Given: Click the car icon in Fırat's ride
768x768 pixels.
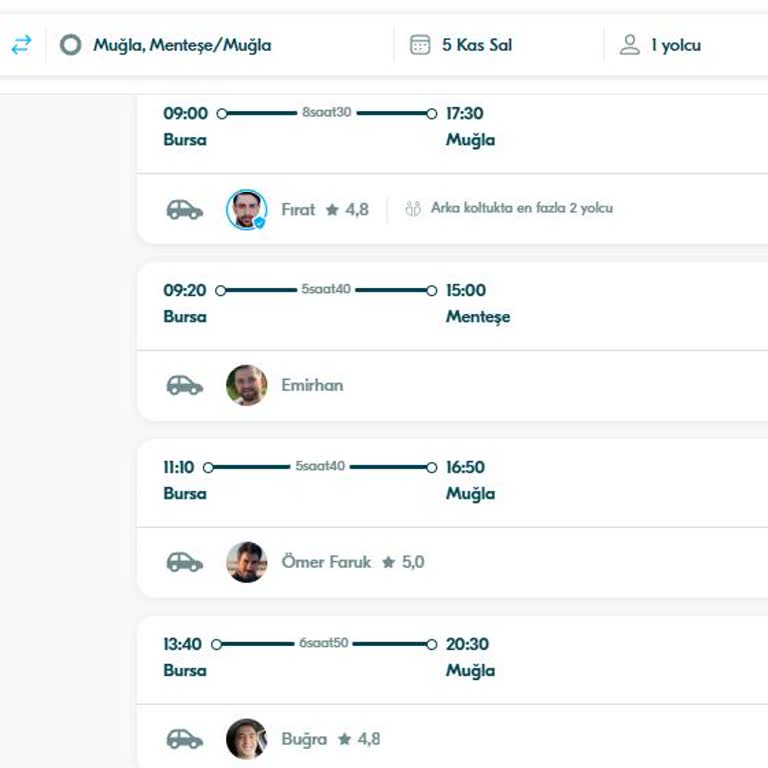Looking at the screenshot, I should pyautogui.click(x=184, y=209).
